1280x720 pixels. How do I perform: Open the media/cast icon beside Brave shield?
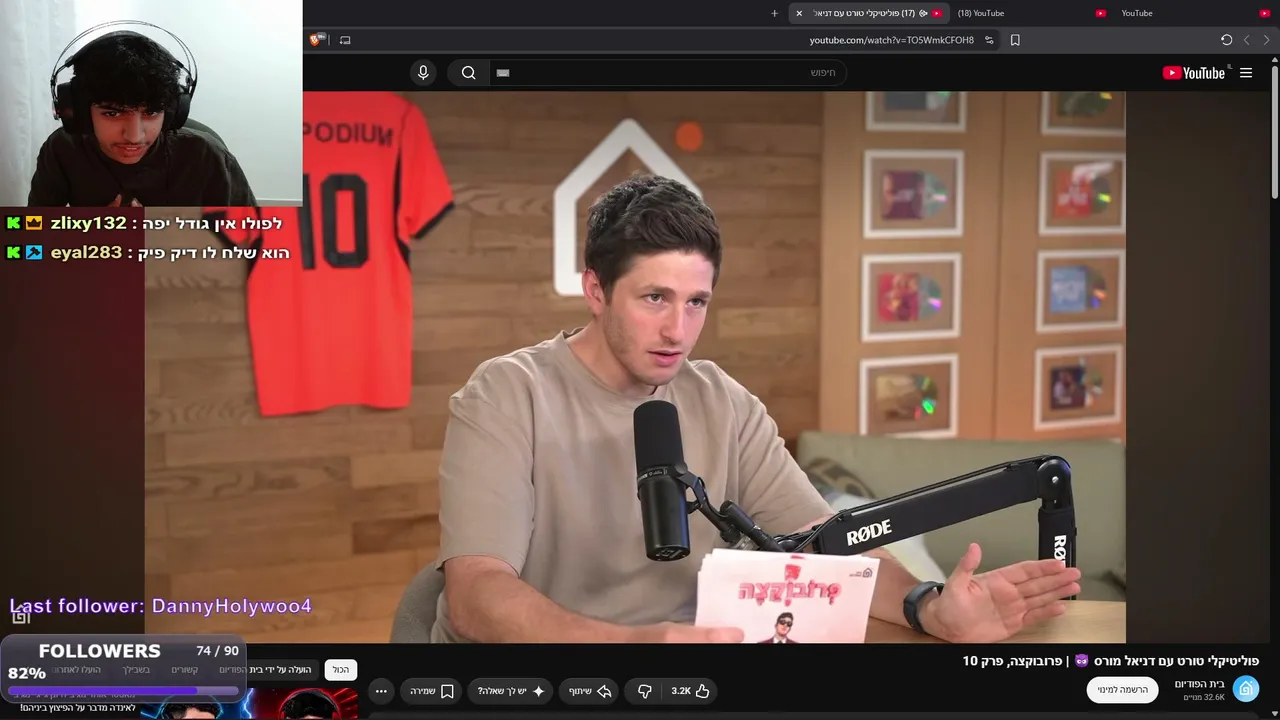tap(345, 40)
